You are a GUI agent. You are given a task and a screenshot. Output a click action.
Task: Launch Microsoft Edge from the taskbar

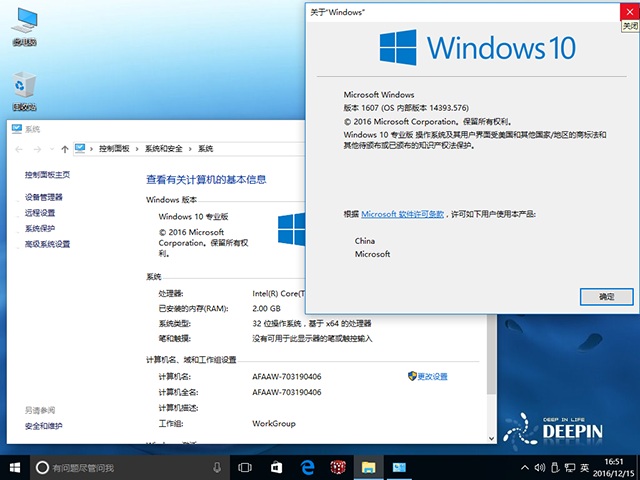point(308,467)
